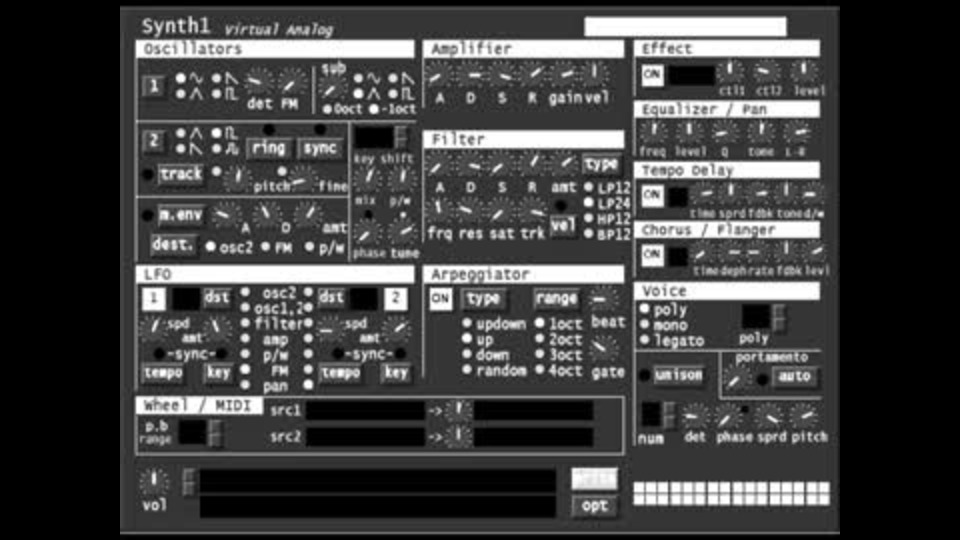Image resolution: width=960 pixels, height=540 pixels.
Task: Open the Chorus / Flanger type box
Action: pos(677,256)
